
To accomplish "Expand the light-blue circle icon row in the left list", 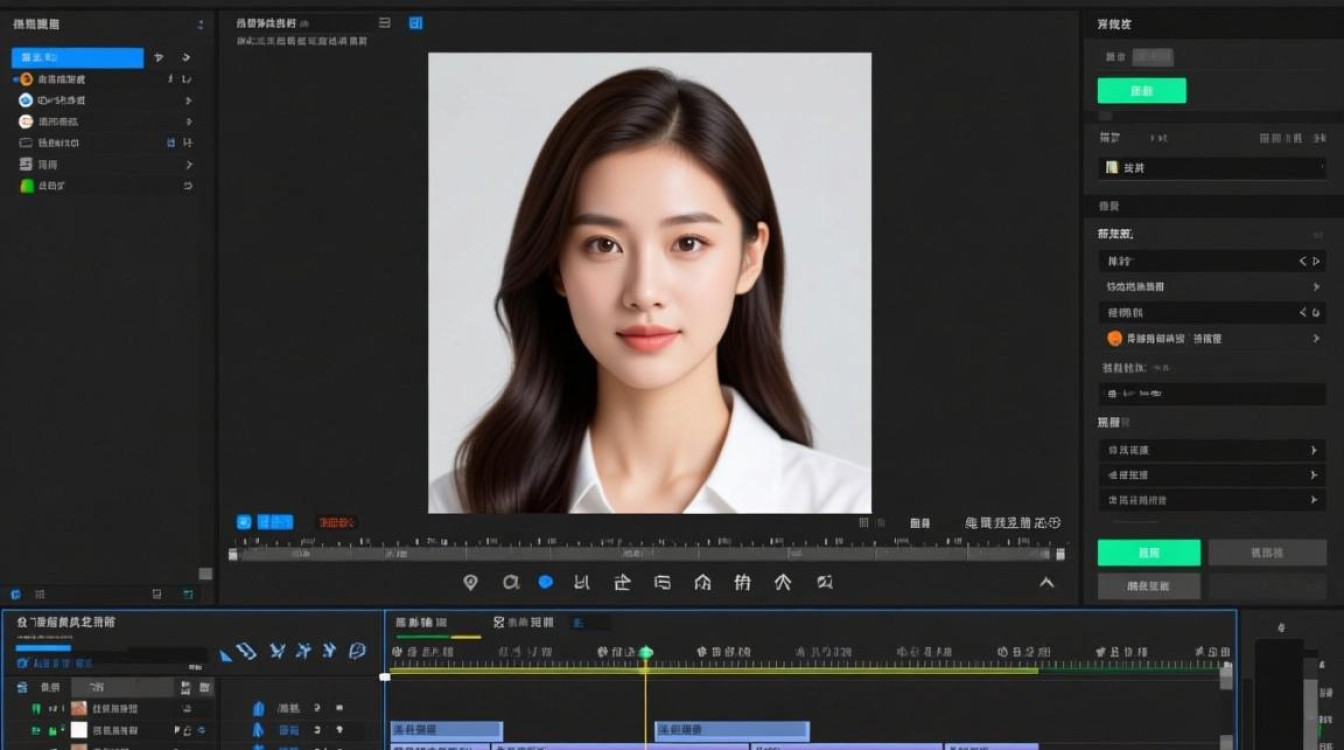I will (x=105, y=100).
